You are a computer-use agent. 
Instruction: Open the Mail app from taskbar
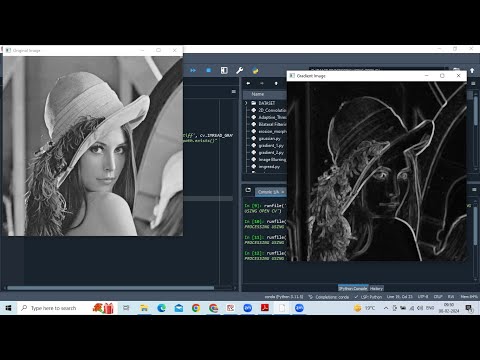click(x=179, y=308)
